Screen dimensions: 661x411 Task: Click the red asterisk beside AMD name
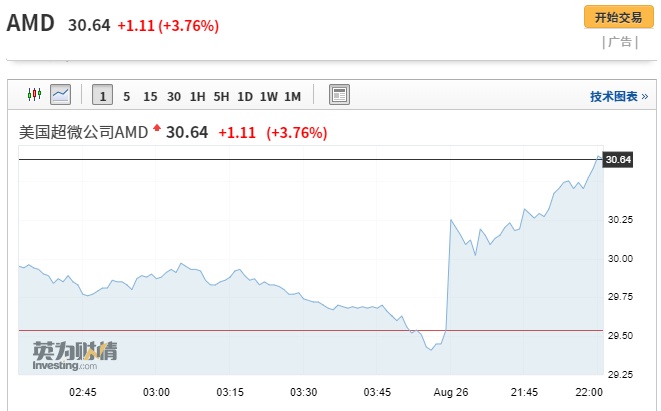(x=156, y=130)
